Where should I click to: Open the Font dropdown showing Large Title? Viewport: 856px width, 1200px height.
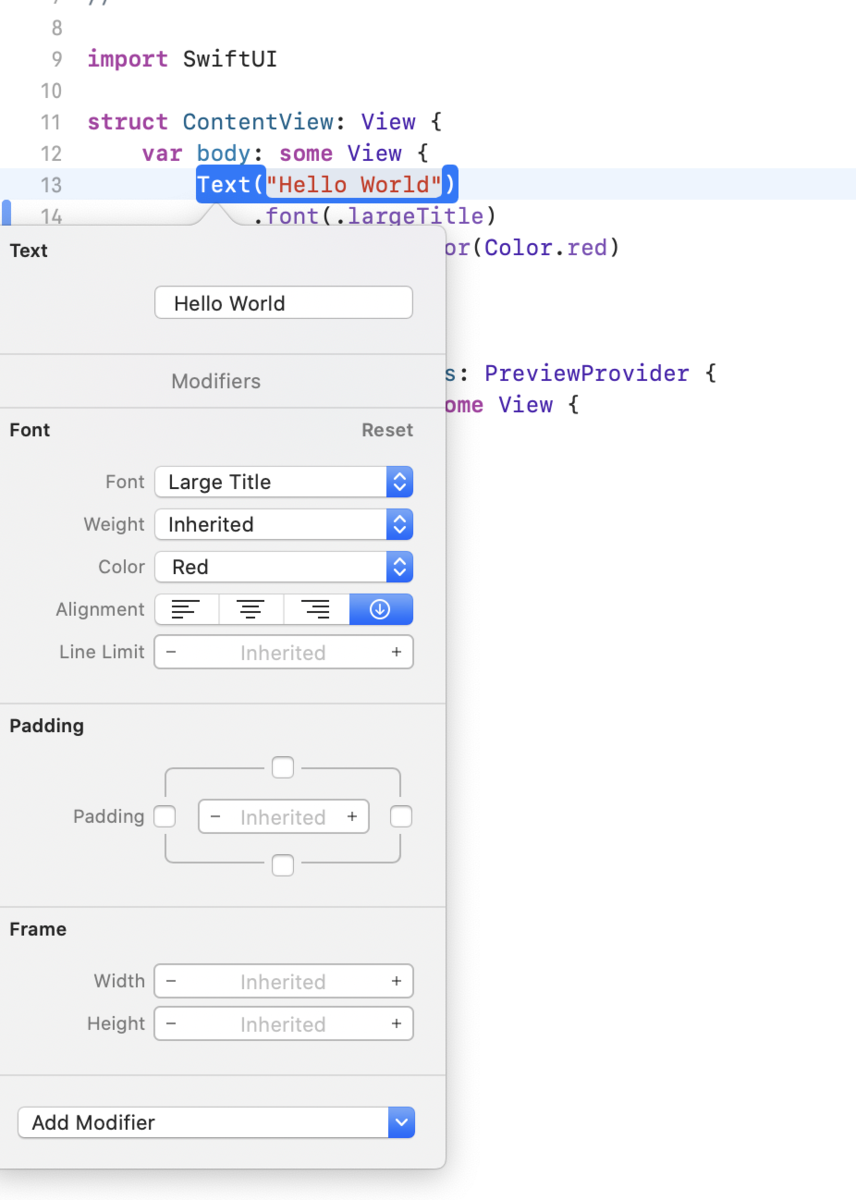click(x=284, y=482)
